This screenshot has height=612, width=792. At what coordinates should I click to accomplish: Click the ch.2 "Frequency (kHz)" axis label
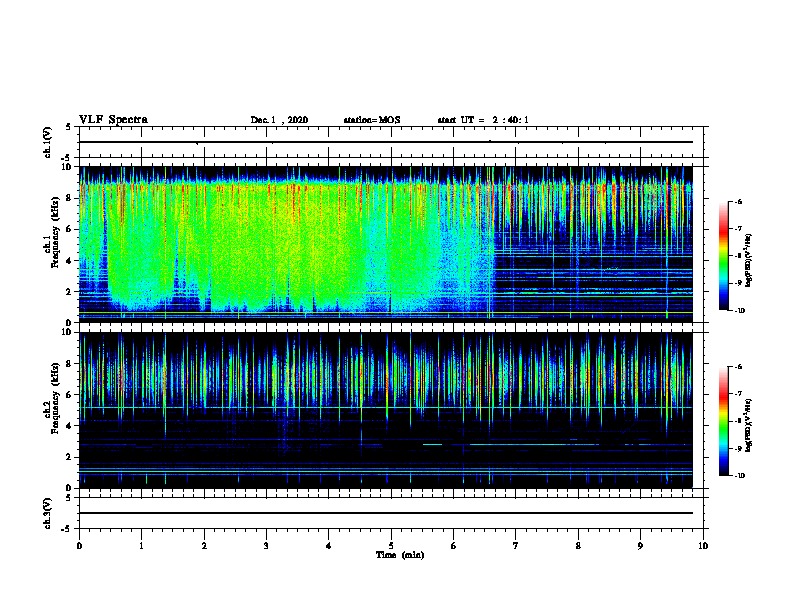(55, 398)
